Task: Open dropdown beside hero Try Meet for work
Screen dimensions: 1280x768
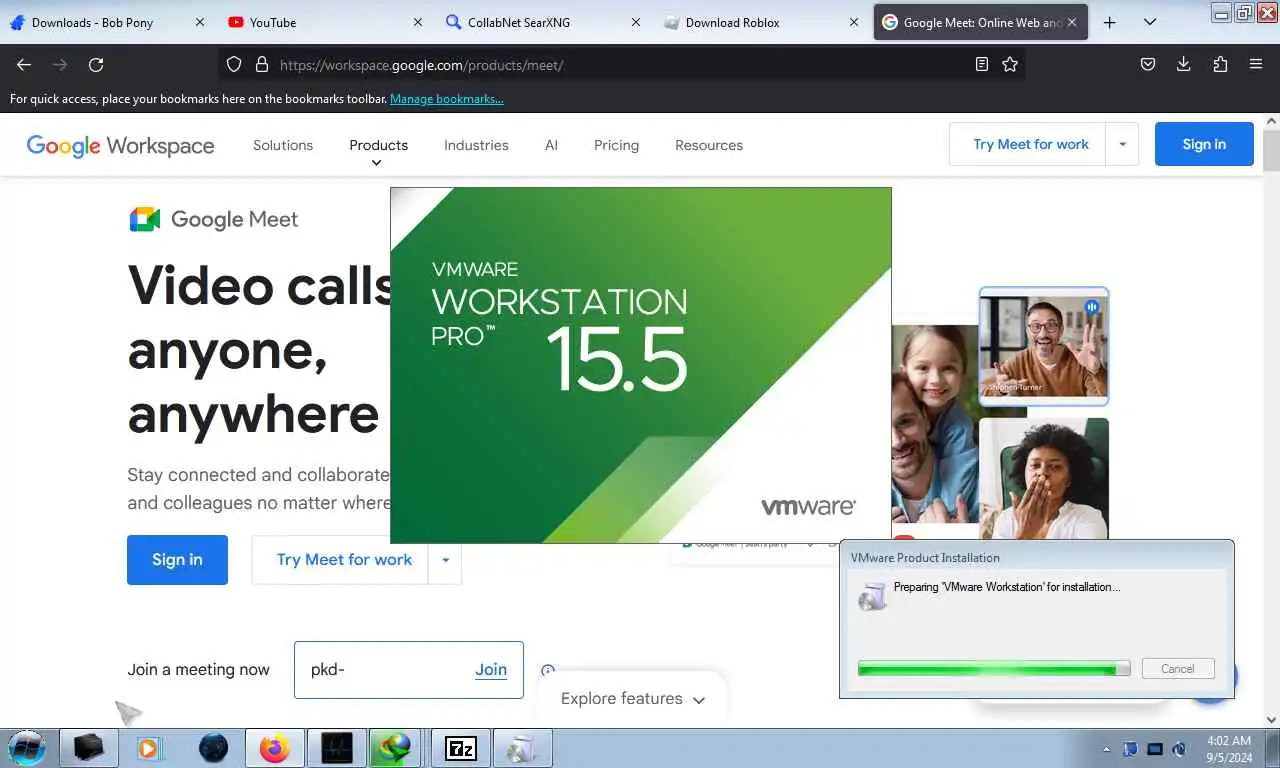Action: (445, 560)
